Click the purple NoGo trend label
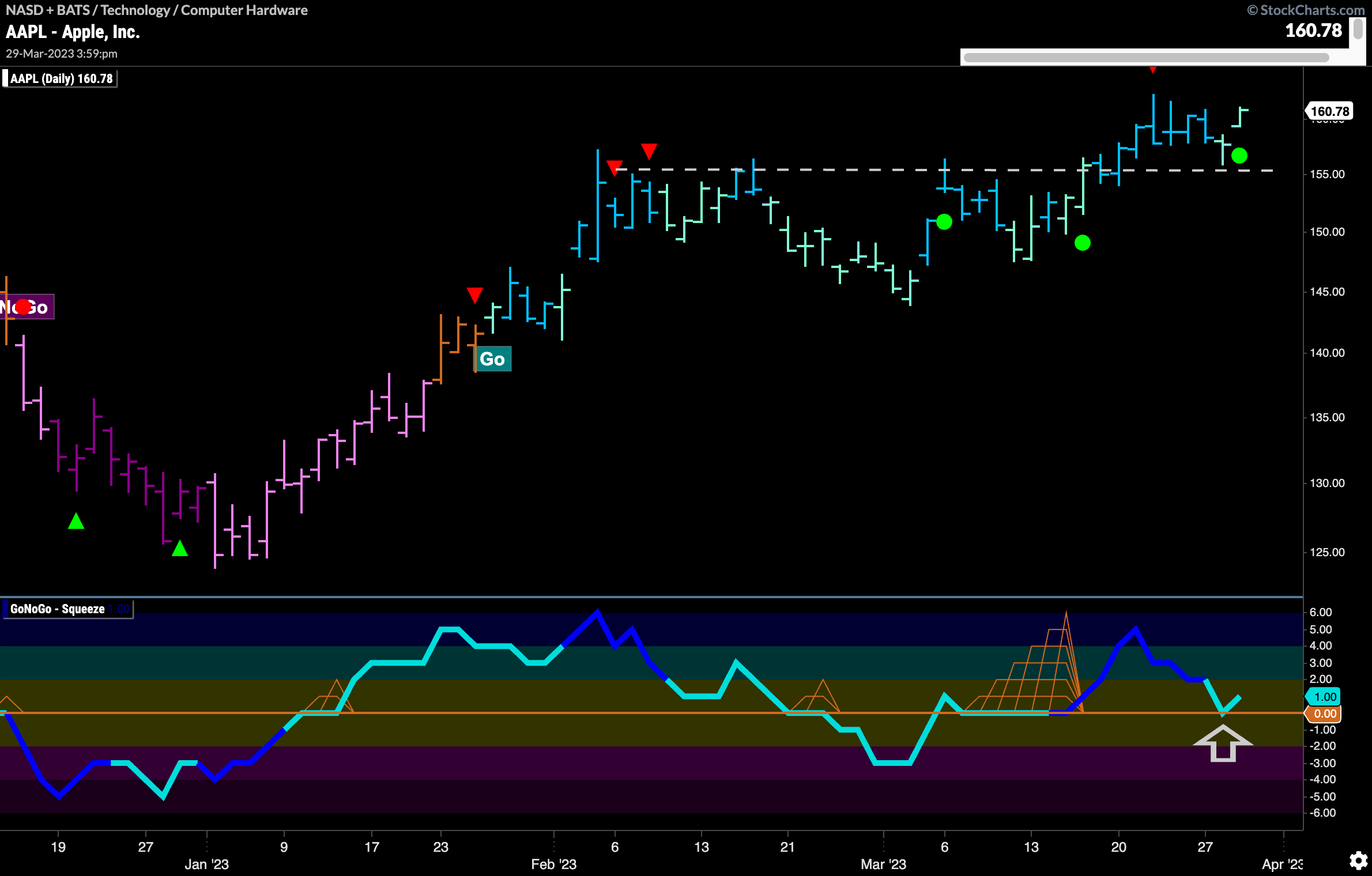Screen dimensions: 1372x876 (27, 307)
